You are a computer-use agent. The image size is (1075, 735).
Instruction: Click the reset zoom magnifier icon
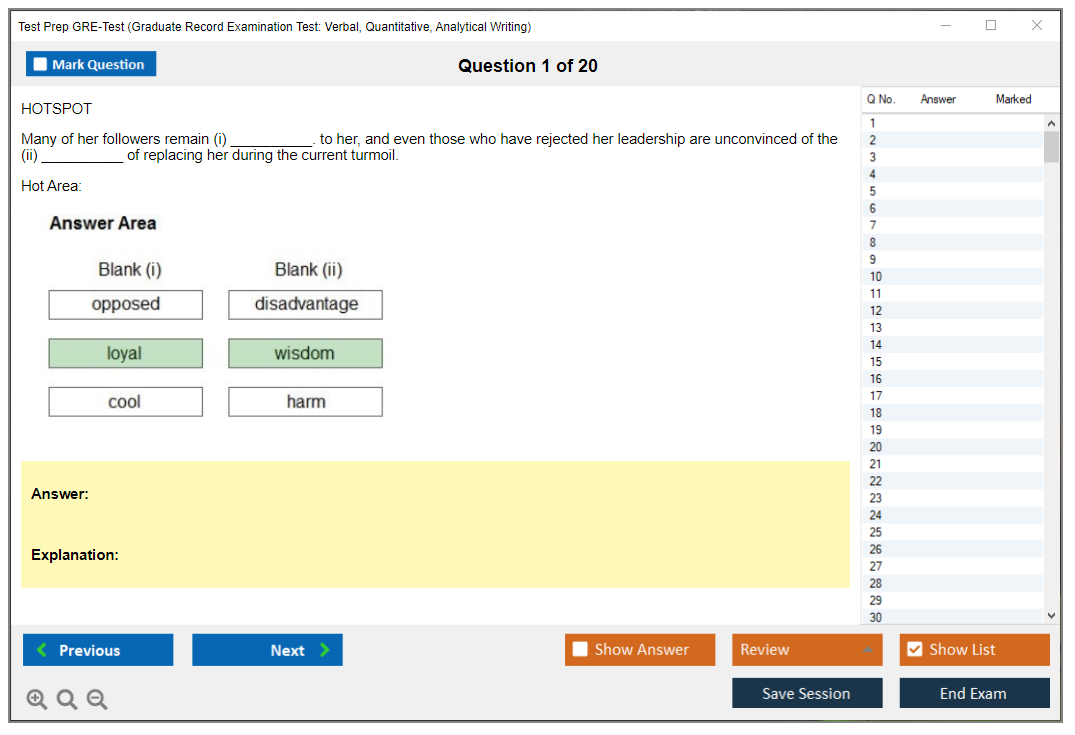tap(67, 699)
